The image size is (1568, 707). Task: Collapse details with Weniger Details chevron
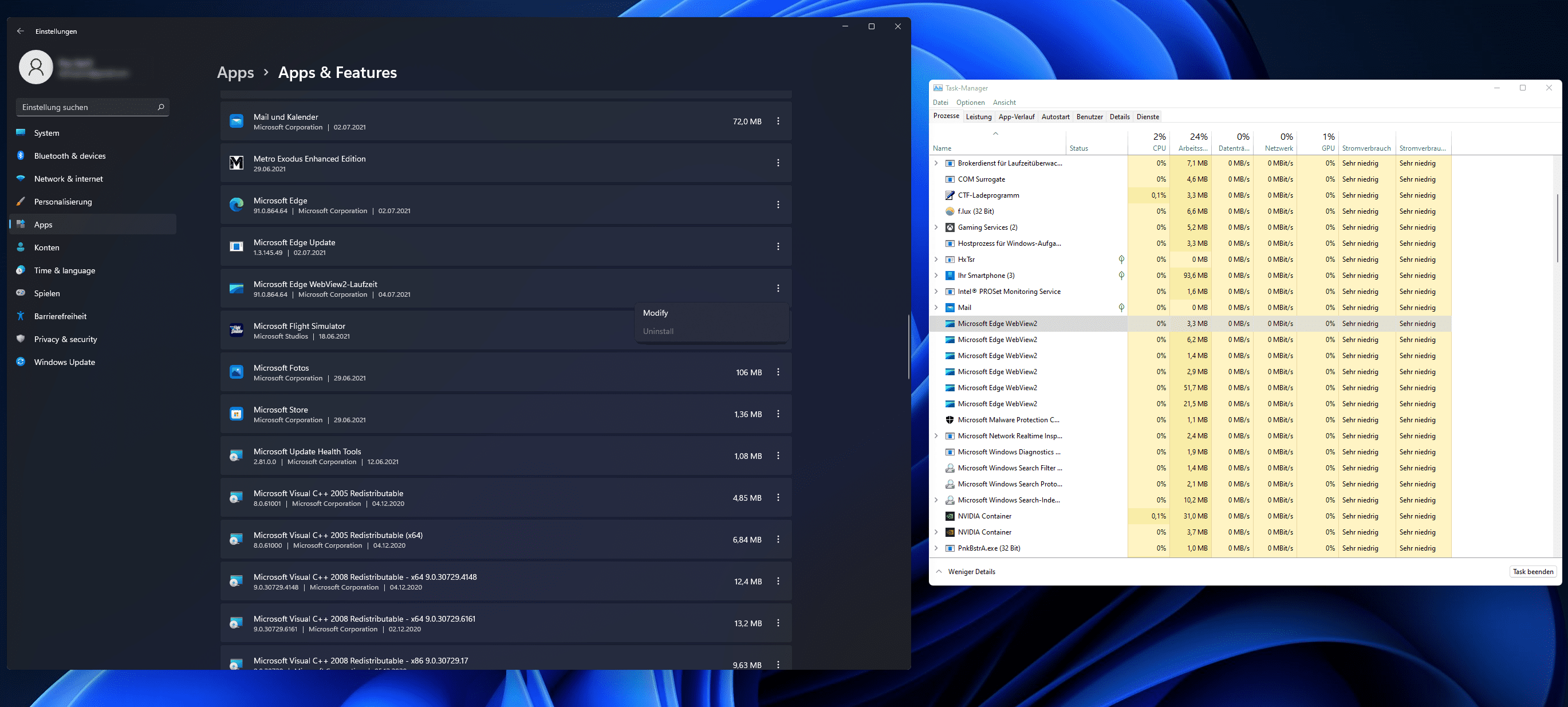click(x=939, y=572)
